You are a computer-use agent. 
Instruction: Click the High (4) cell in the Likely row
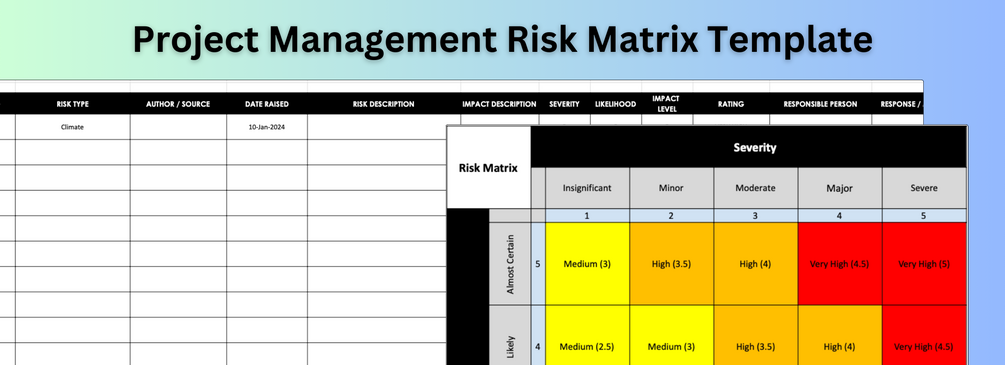point(840,335)
